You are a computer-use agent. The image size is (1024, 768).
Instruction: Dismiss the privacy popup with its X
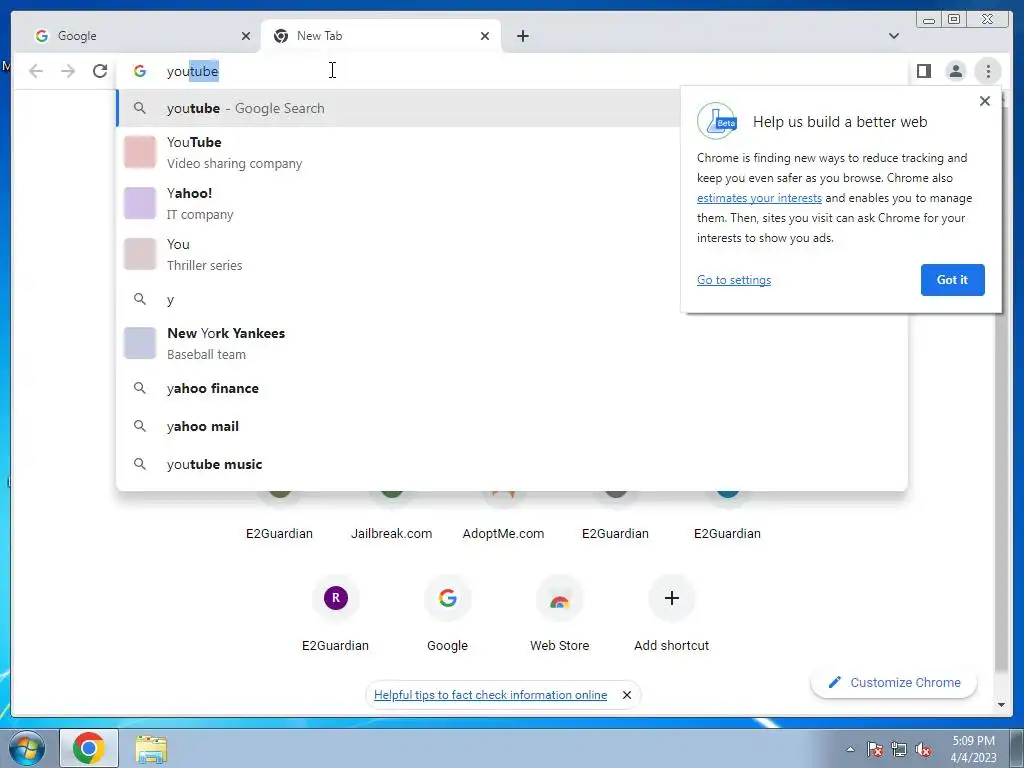(x=985, y=101)
